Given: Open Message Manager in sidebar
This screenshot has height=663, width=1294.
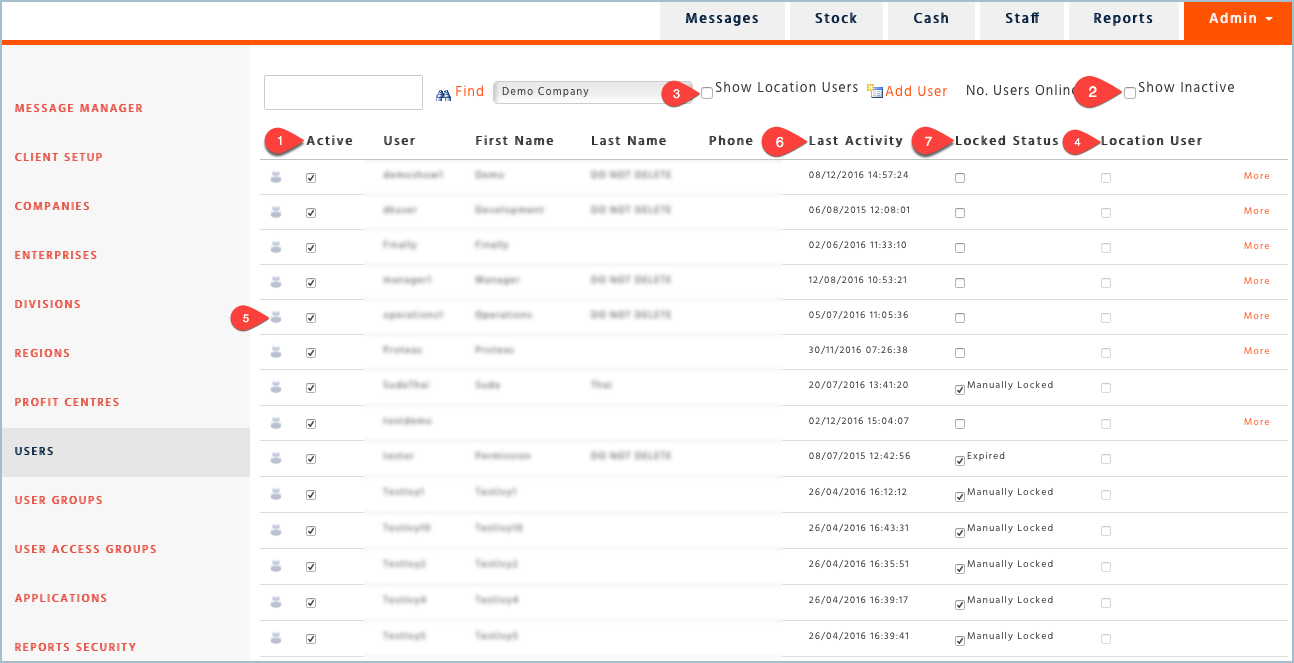Looking at the screenshot, I should (x=79, y=108).
